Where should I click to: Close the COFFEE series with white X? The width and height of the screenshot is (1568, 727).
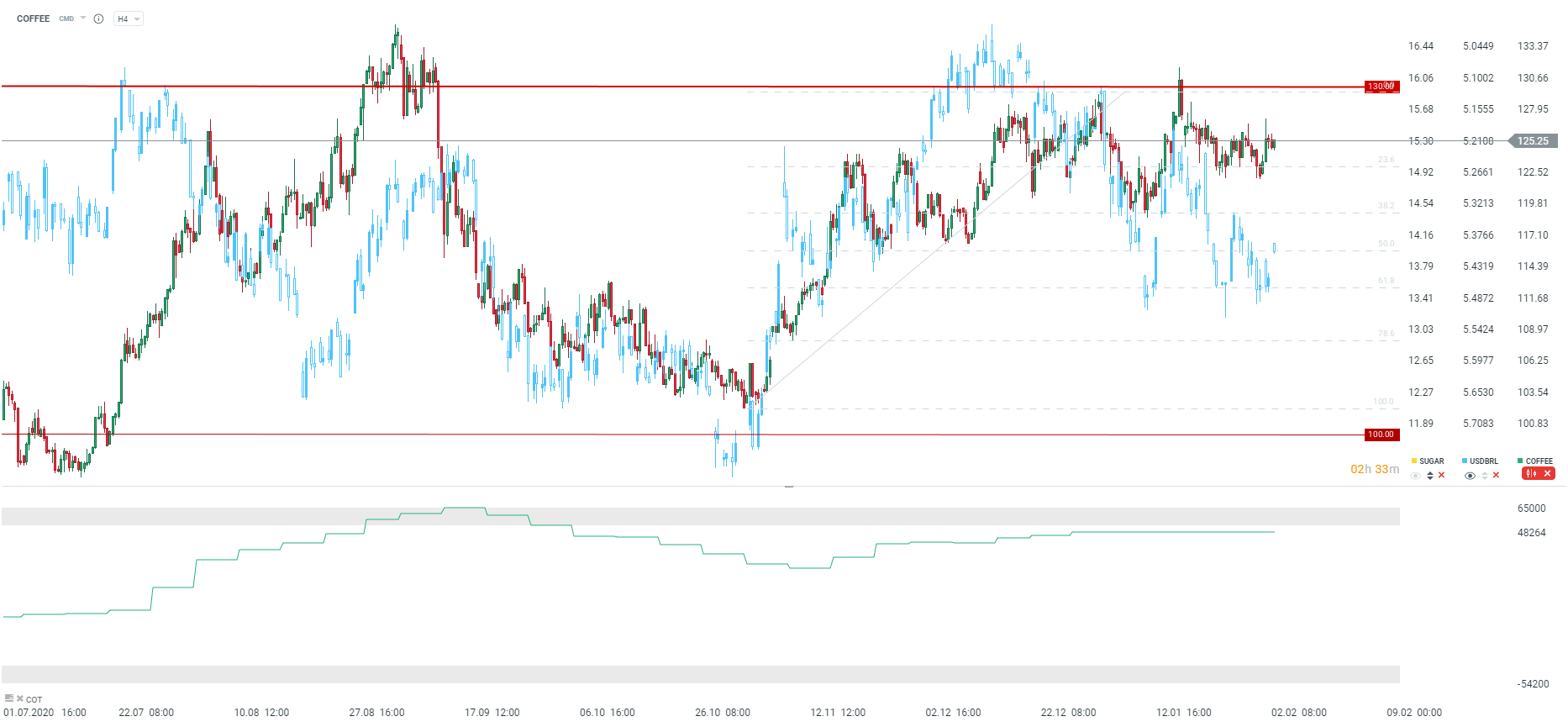pyautogui.click(x=1547, y=474)
